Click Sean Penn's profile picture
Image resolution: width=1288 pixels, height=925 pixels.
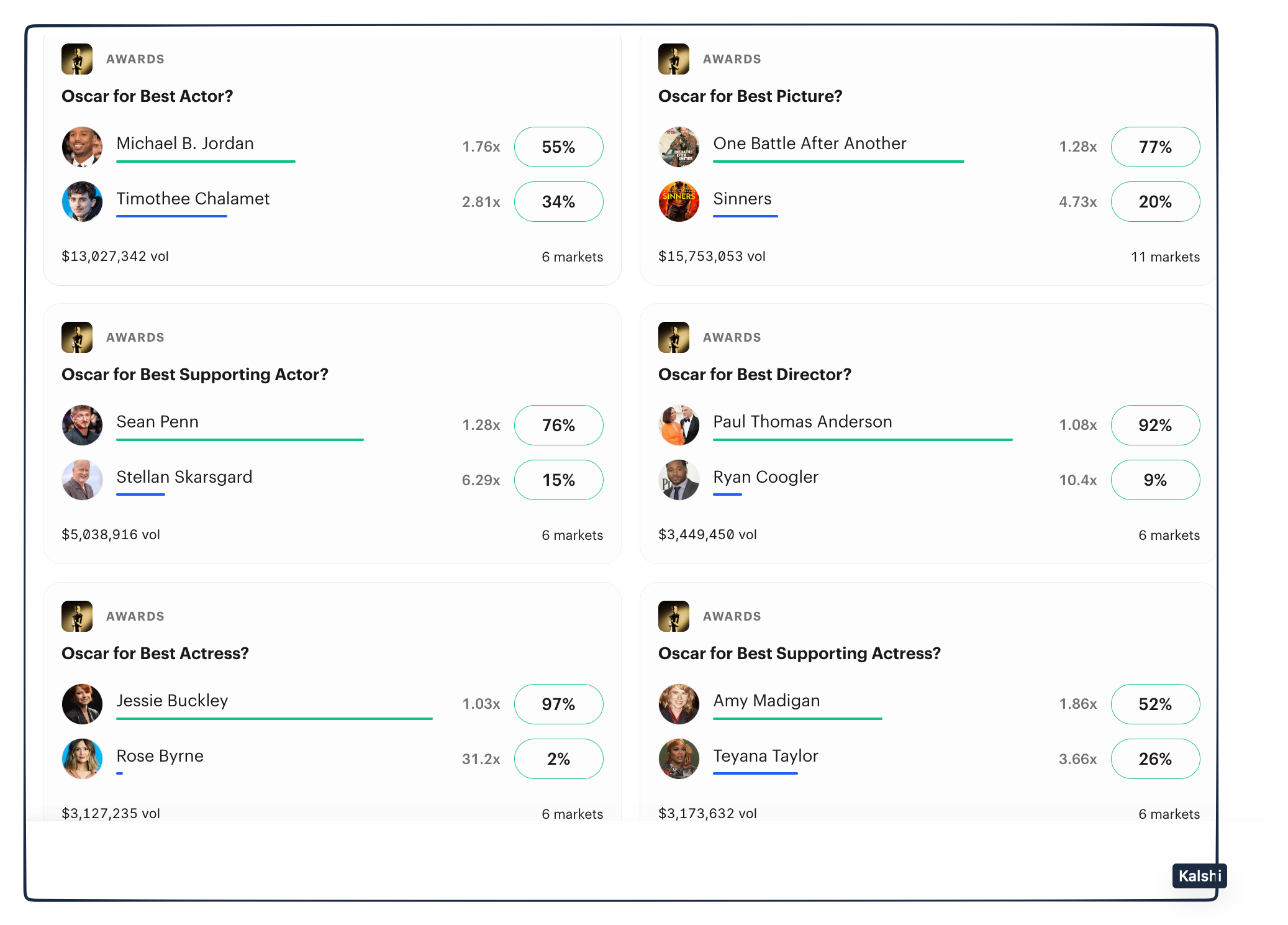pos(82,425)
